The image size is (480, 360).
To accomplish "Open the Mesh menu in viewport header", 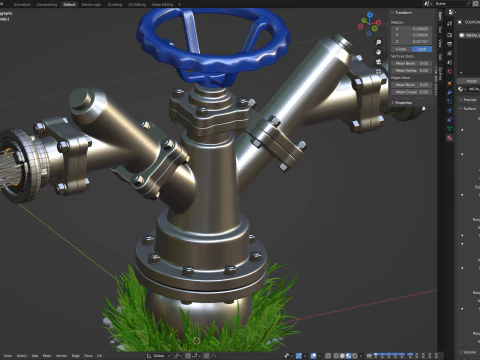I will pyautogui.click(x=47, y=356).
